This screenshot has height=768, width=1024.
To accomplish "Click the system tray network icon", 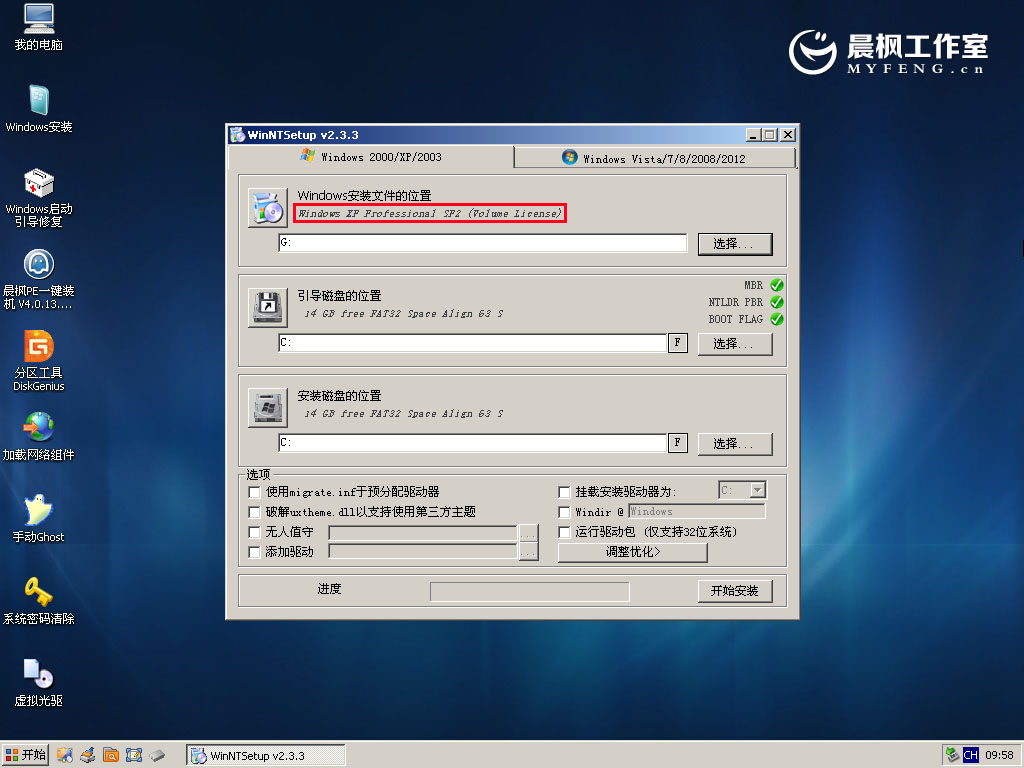I will coord(952,755).
